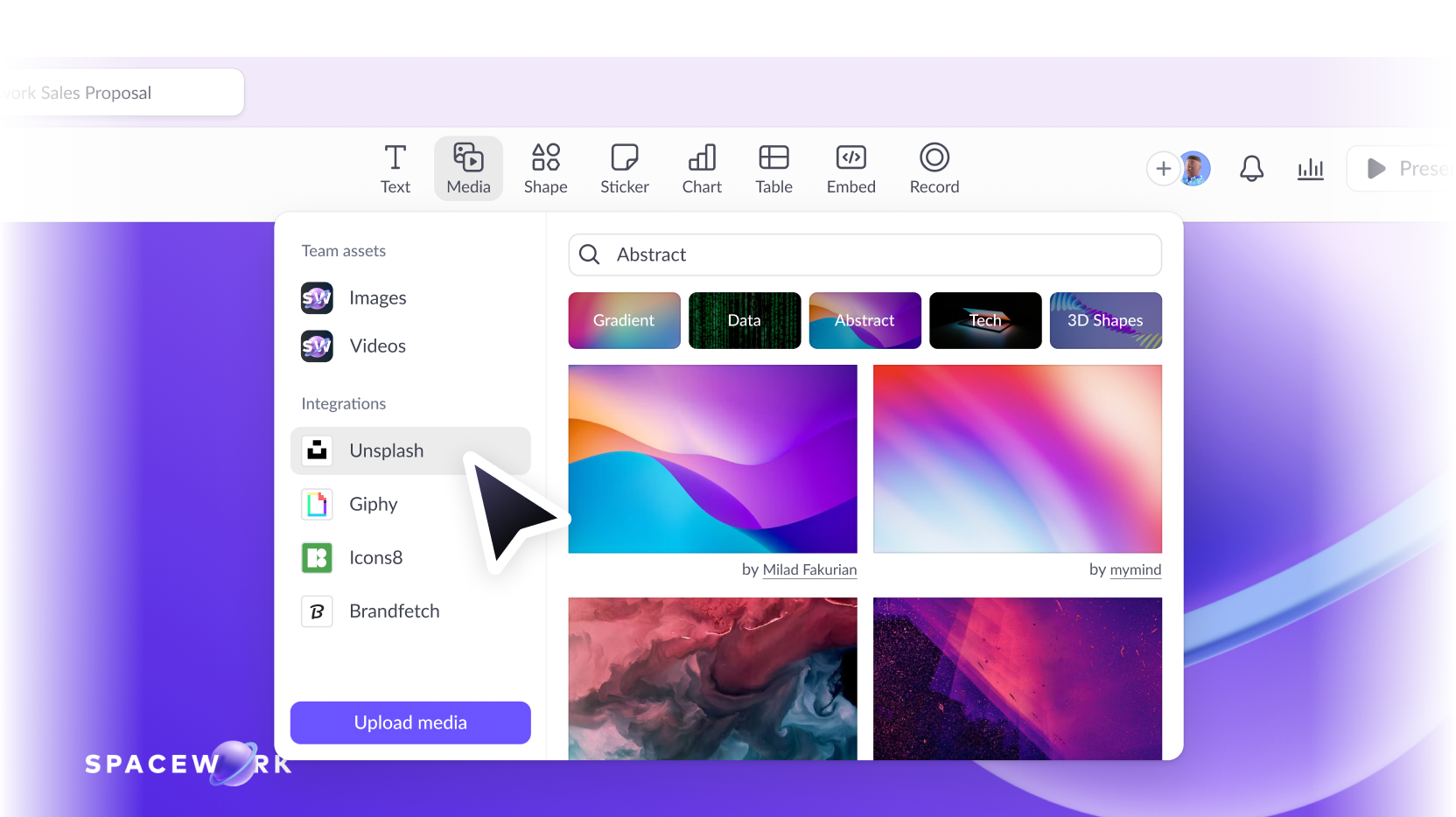Open the analytics bar chart icon
The image size is (1456, 817).
pyautogui.click(x=1310, y=169)
